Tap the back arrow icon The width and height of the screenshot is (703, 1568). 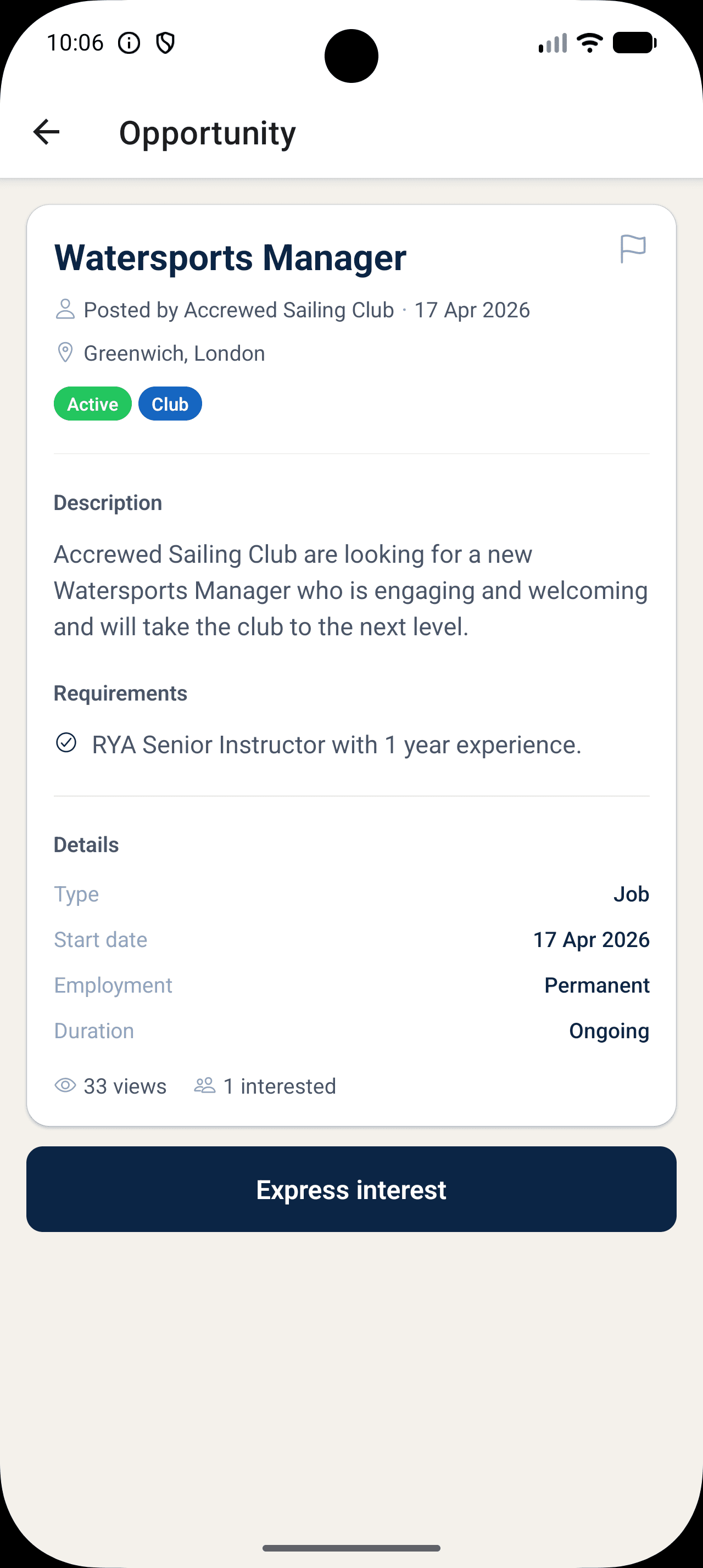[46, 132]
